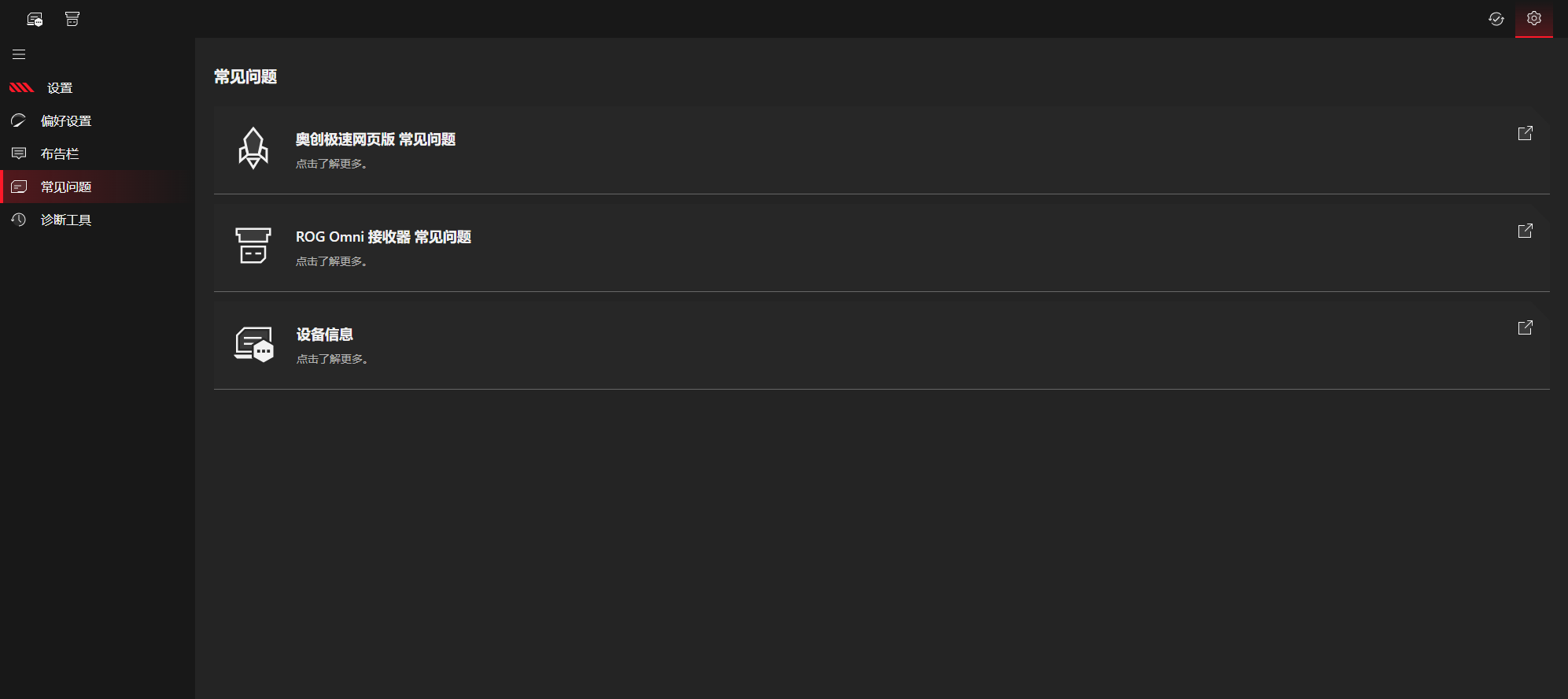Click the rocket icon for 奥创极速网页版
This screenshot has height=699, width=1568.
coord(253,148)
